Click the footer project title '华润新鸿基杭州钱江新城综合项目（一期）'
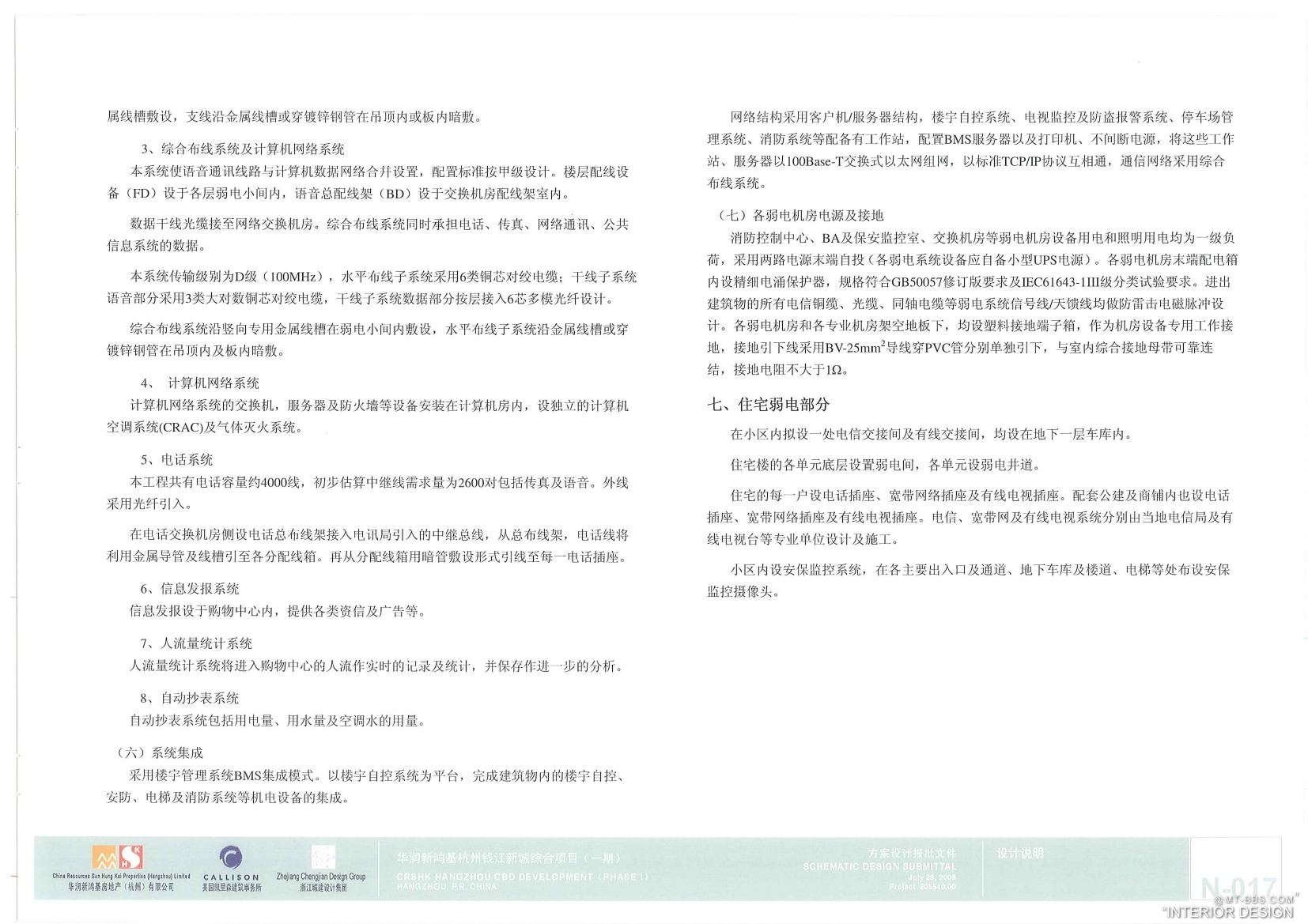This screenshot has width=1308, height=924. pos(510,858)
